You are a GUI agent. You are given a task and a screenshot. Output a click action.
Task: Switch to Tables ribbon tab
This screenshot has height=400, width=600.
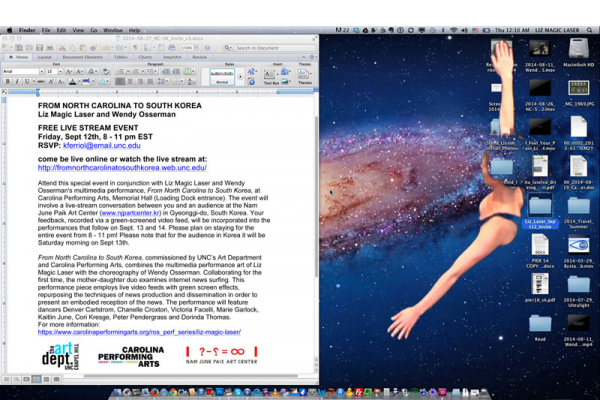click(121, 57)
